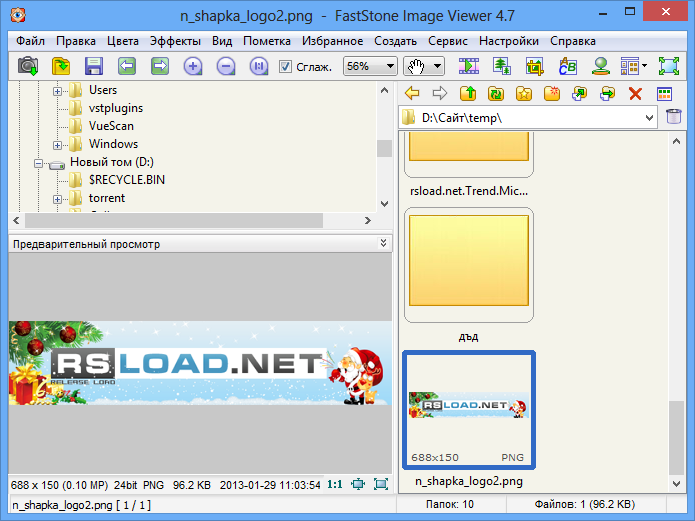Open the layout options dropdown arrow
Image resolution: width=695 pixels, height=521 pixels.
click(644, 66)
